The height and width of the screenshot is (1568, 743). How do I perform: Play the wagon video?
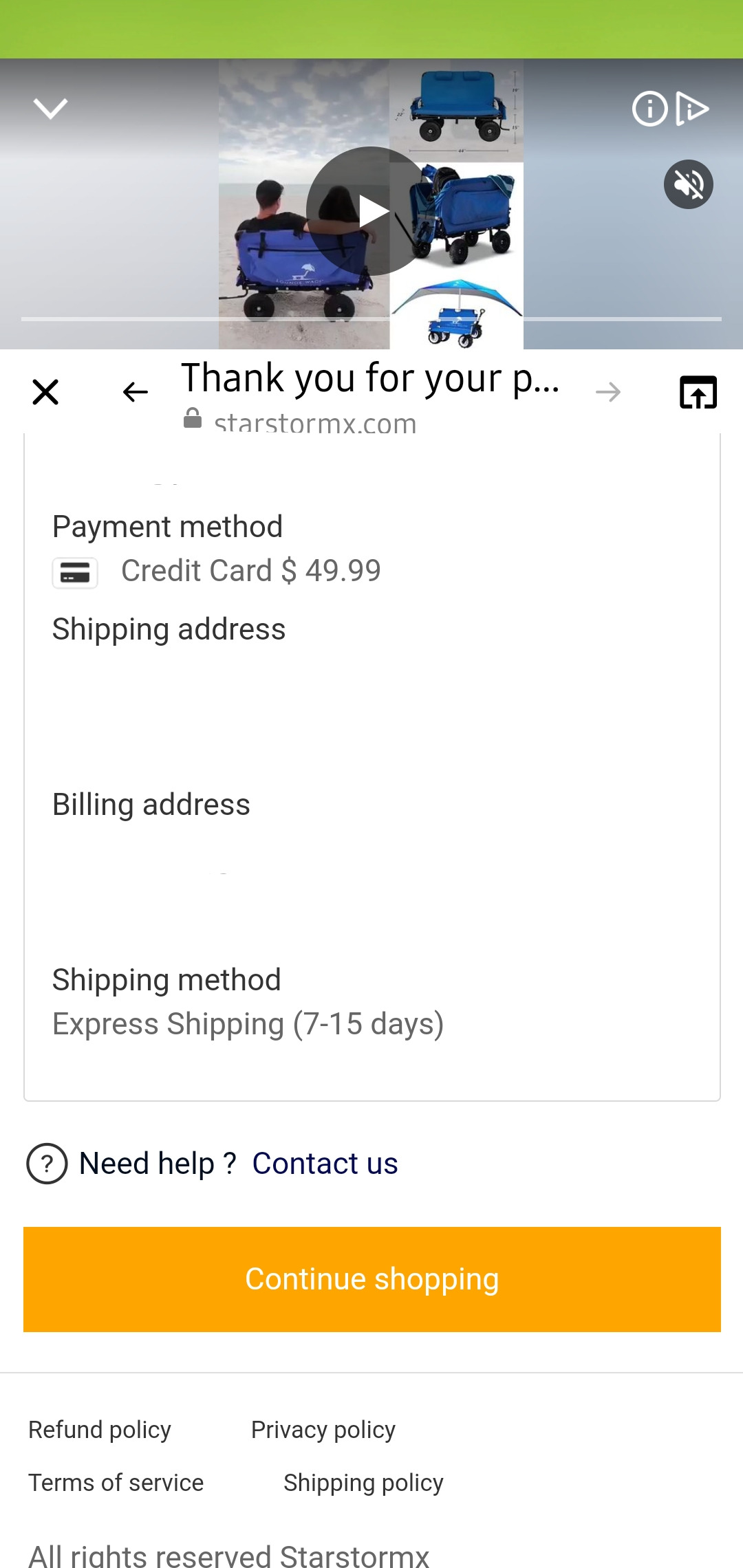[x=371, y=211]
